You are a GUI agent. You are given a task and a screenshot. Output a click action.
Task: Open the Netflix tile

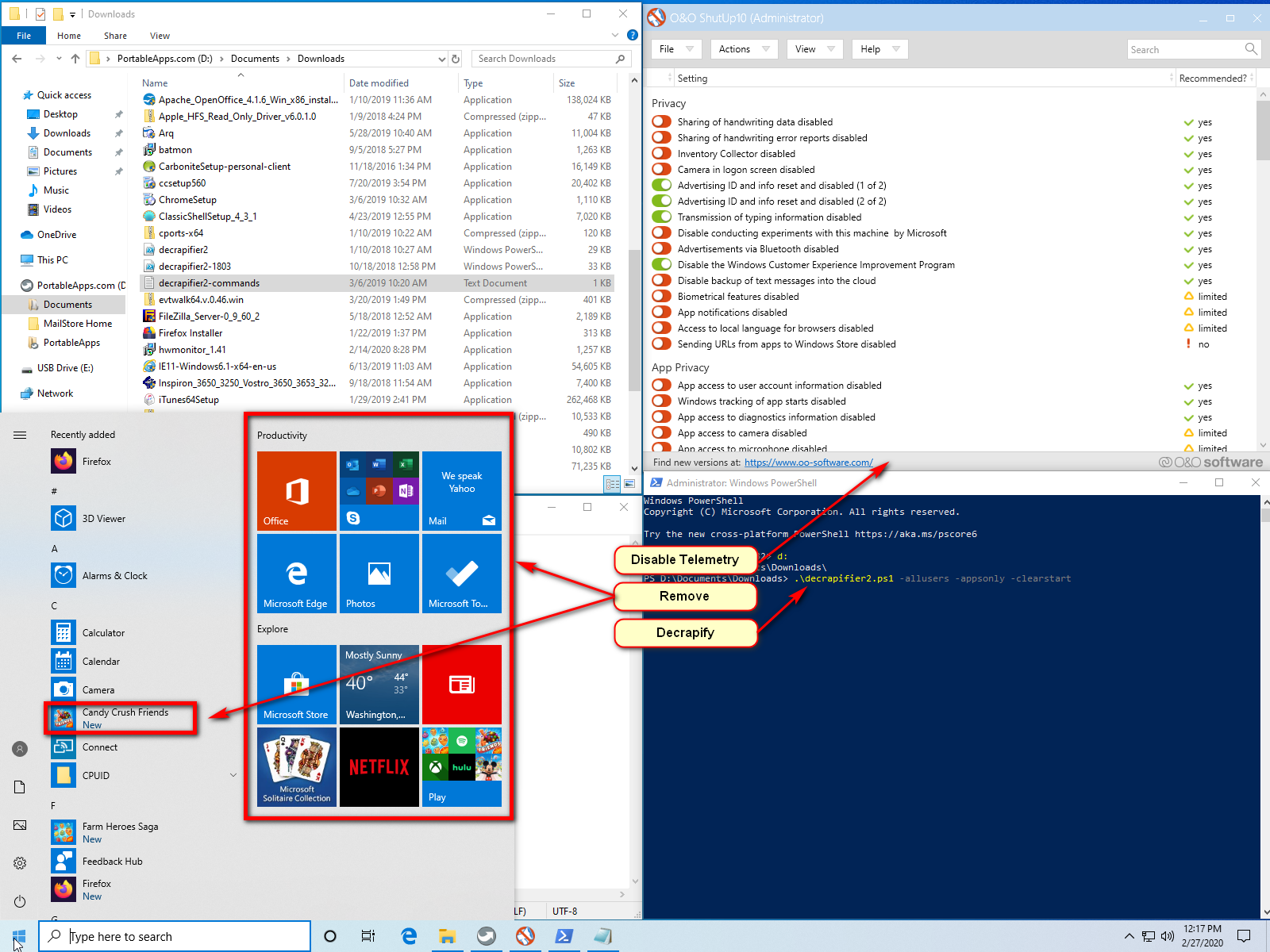click(379, 767)
